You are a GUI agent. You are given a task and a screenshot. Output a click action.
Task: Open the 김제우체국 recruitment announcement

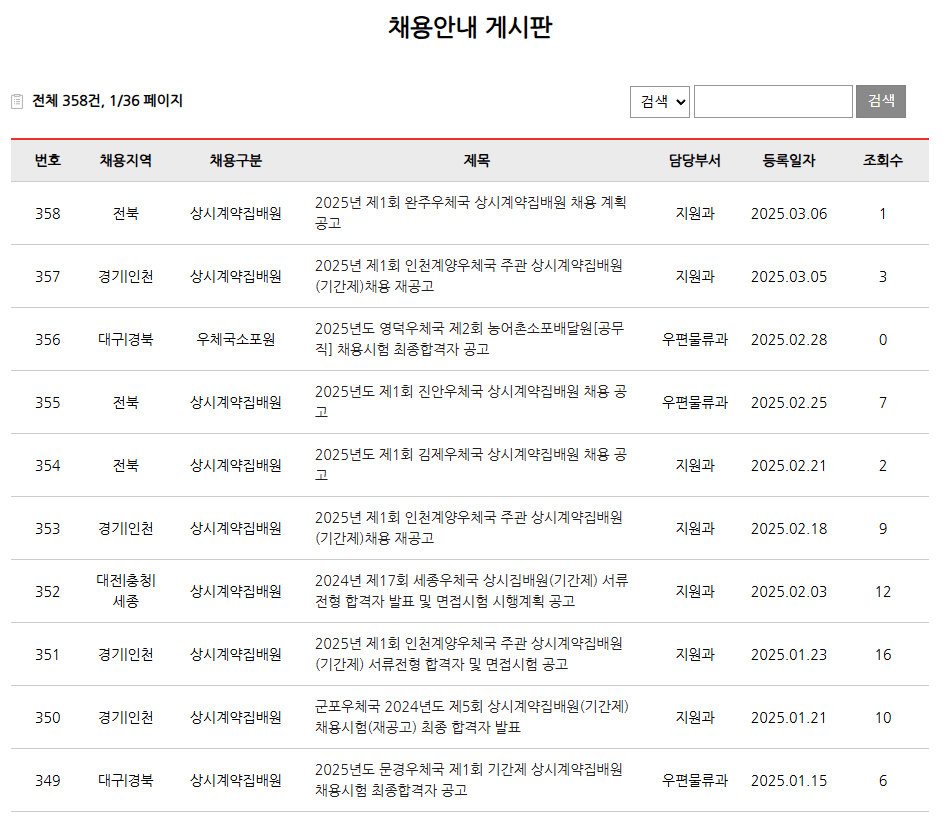(470, 466)
